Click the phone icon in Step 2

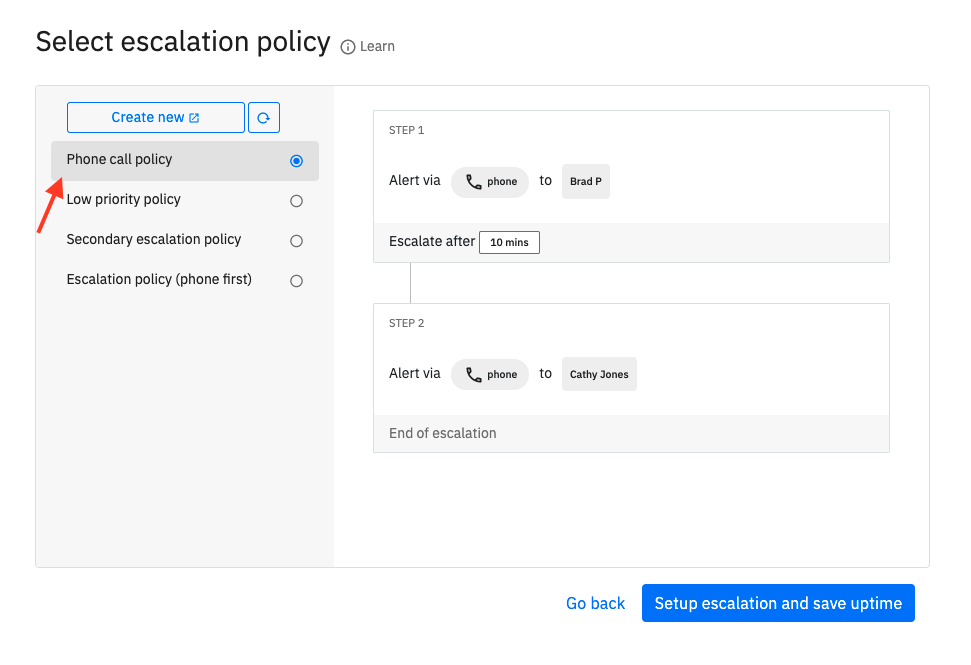[x=474, y=375]
